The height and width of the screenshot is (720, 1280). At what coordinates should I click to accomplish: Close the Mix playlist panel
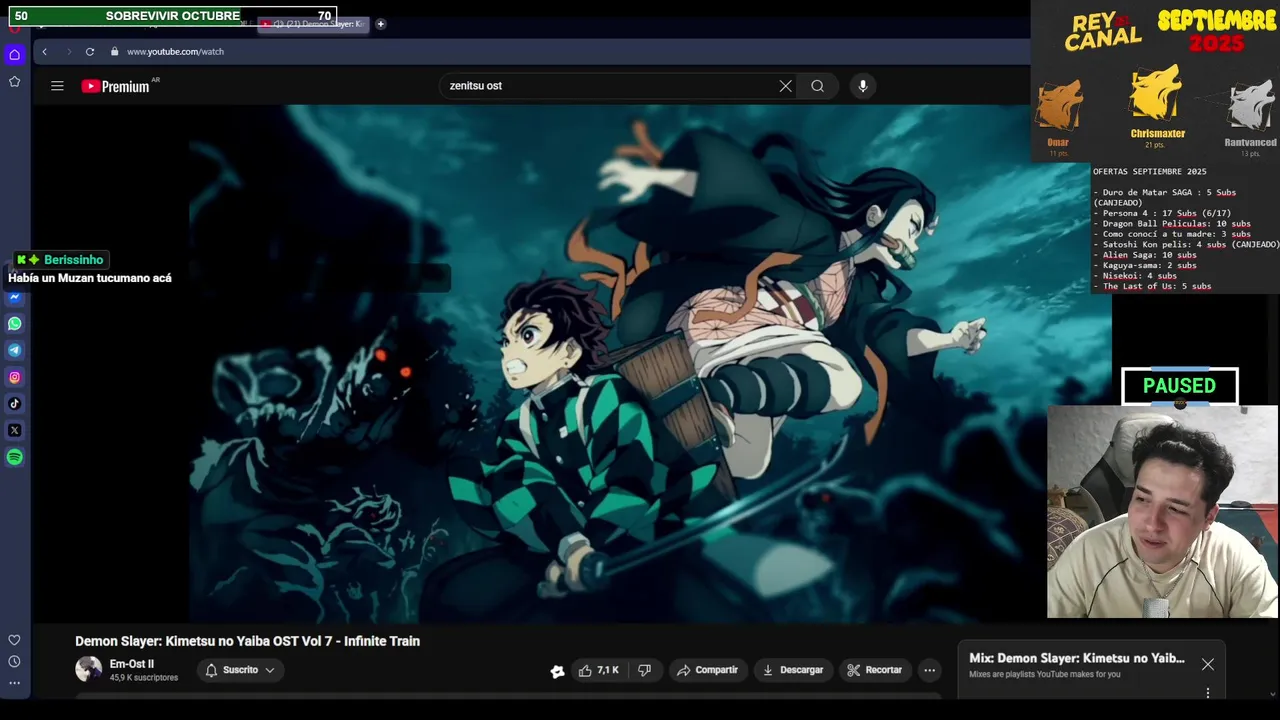(x=1208, y=665)
